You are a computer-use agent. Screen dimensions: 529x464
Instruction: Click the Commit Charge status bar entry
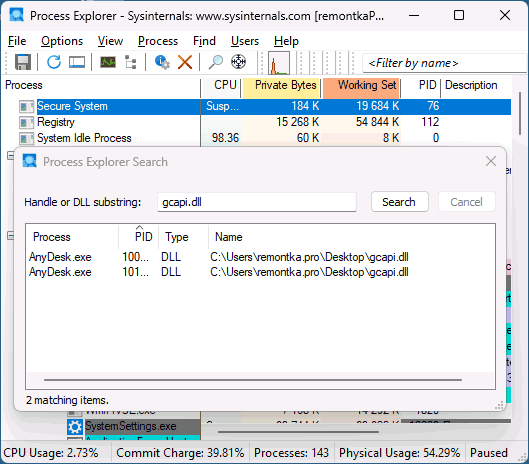[x=180, y=453]
